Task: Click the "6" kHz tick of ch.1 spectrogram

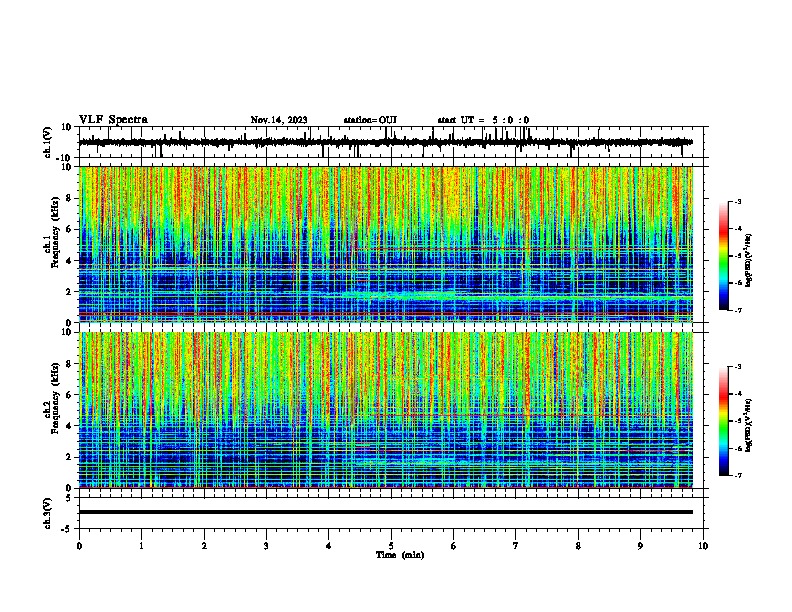Action: click(69, 229)
